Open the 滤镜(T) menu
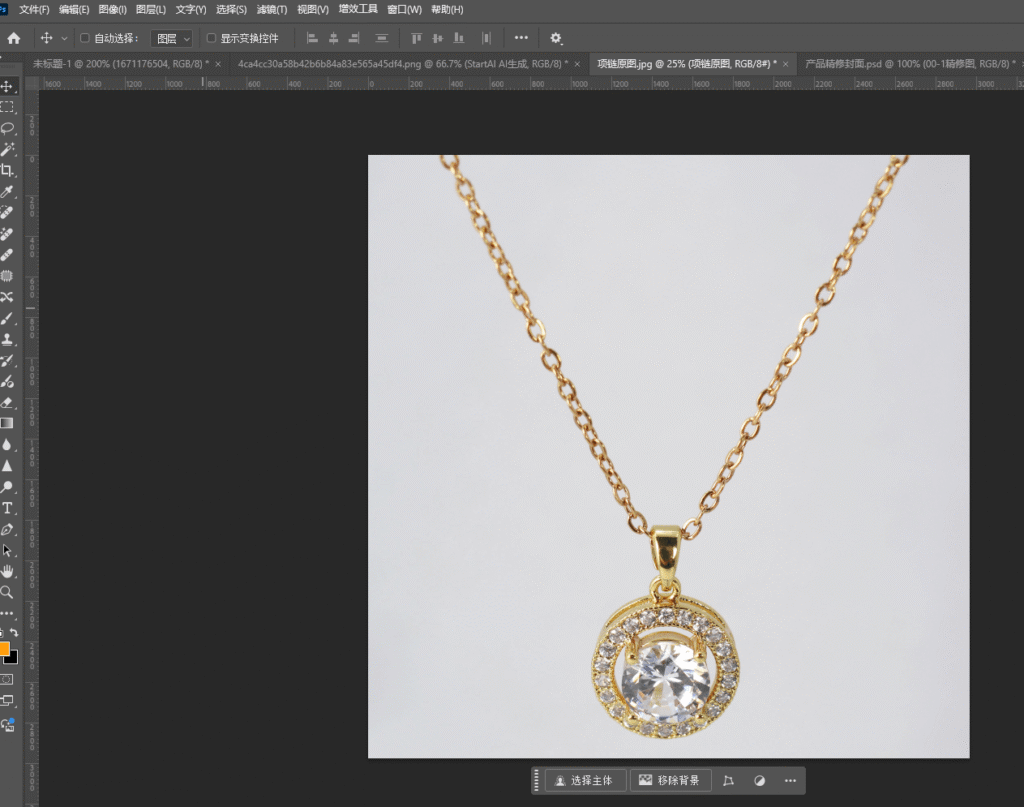The width and height of the screenshot is (1024, 807). point(271,9)
